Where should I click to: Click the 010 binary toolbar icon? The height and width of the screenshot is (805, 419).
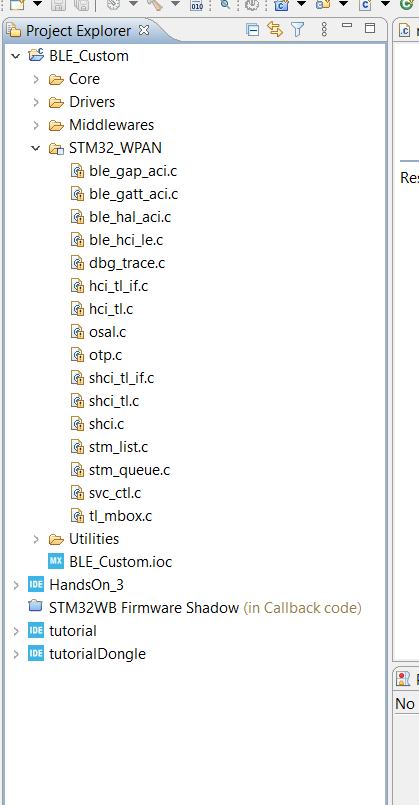pos(197,5)
